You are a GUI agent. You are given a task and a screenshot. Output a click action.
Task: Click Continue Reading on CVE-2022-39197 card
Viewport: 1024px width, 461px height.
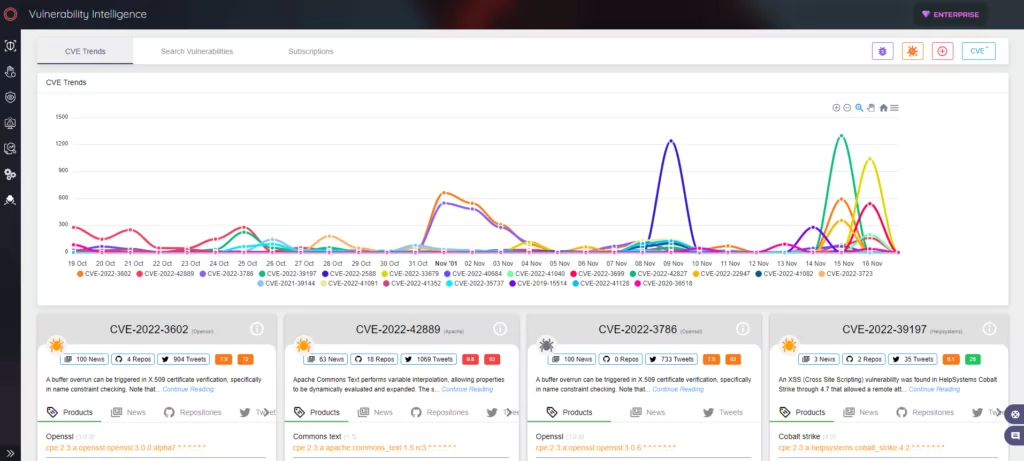935,389
